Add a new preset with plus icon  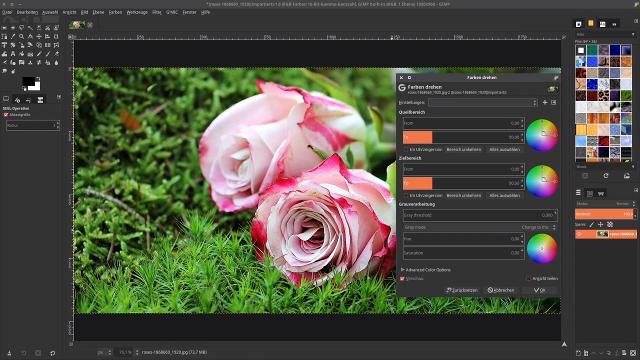(545, 102)
